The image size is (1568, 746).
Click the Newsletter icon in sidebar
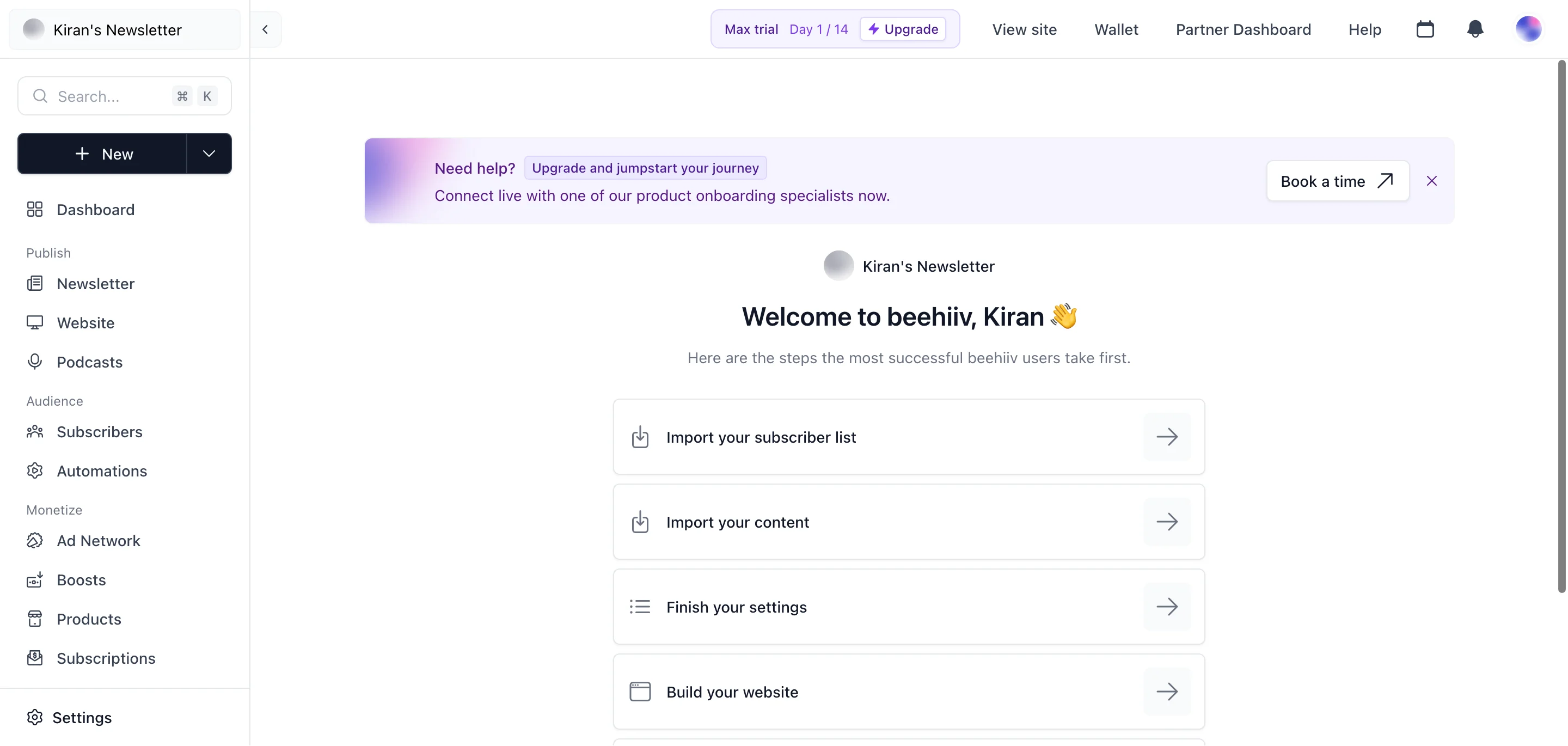[35, 284]
